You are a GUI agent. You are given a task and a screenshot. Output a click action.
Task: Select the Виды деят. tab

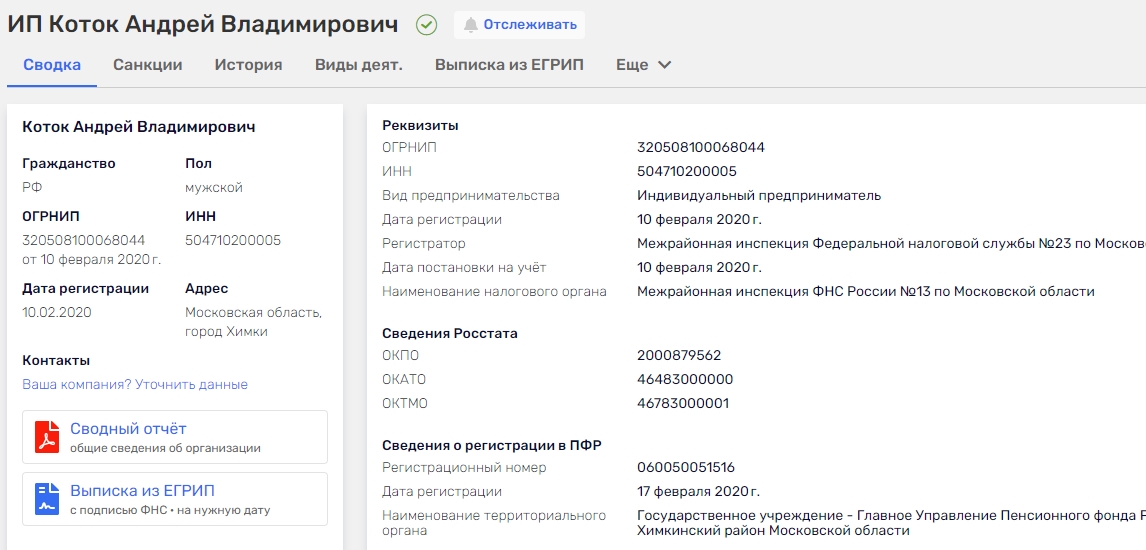point(358,65)
